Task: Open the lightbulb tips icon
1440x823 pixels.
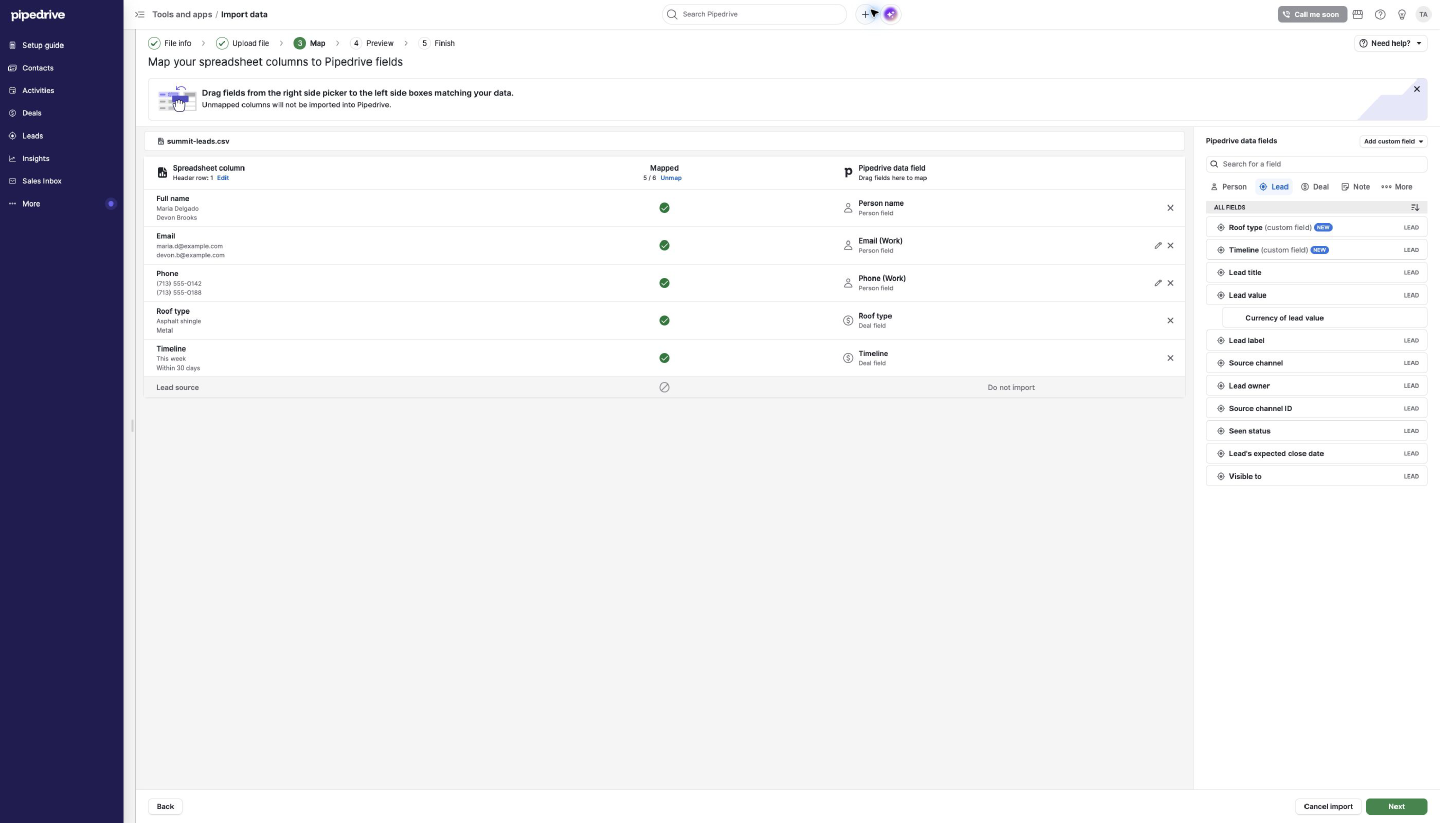Action: click(1402, 14)
